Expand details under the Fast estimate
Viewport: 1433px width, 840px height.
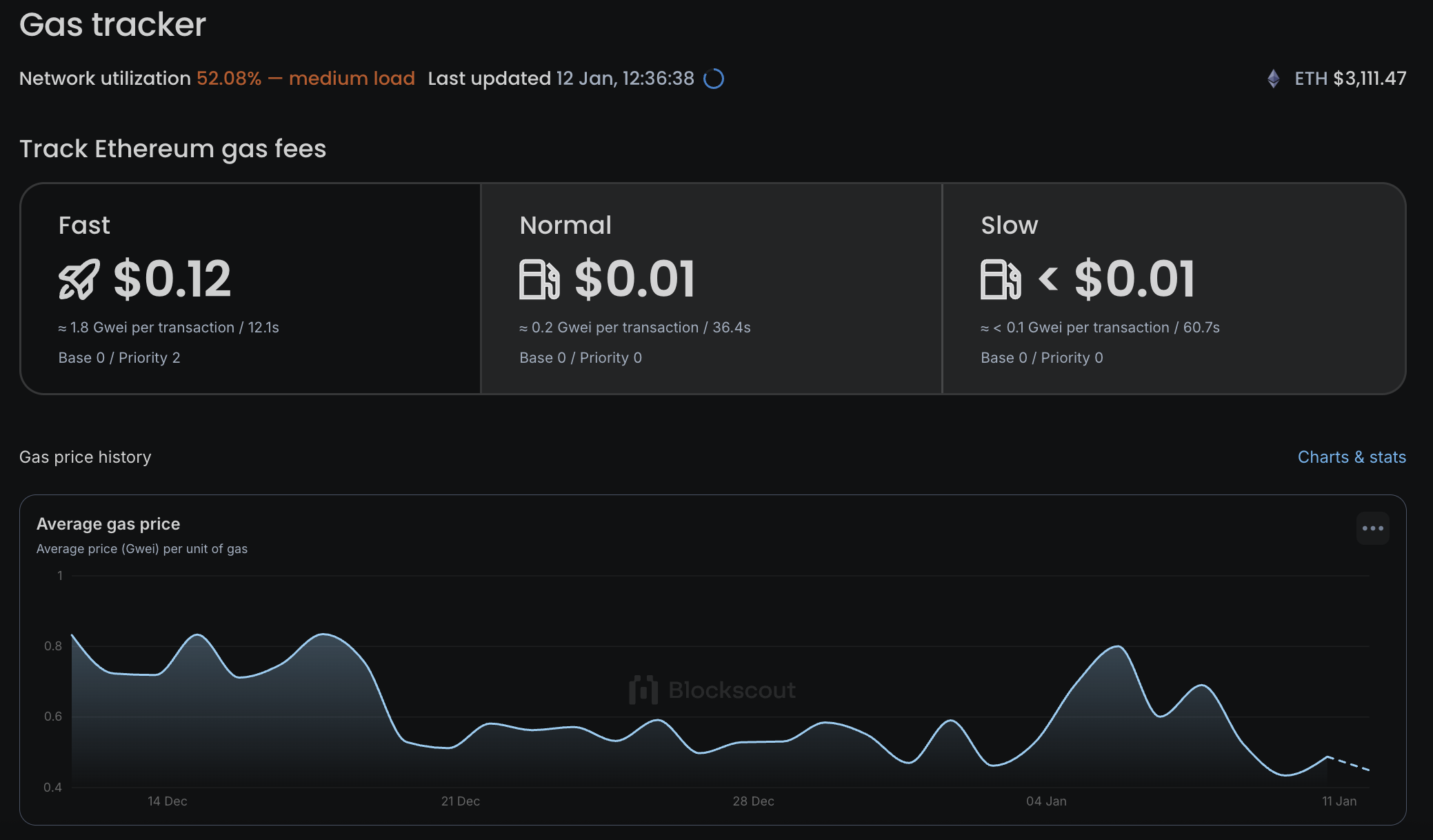pos(170,327)
